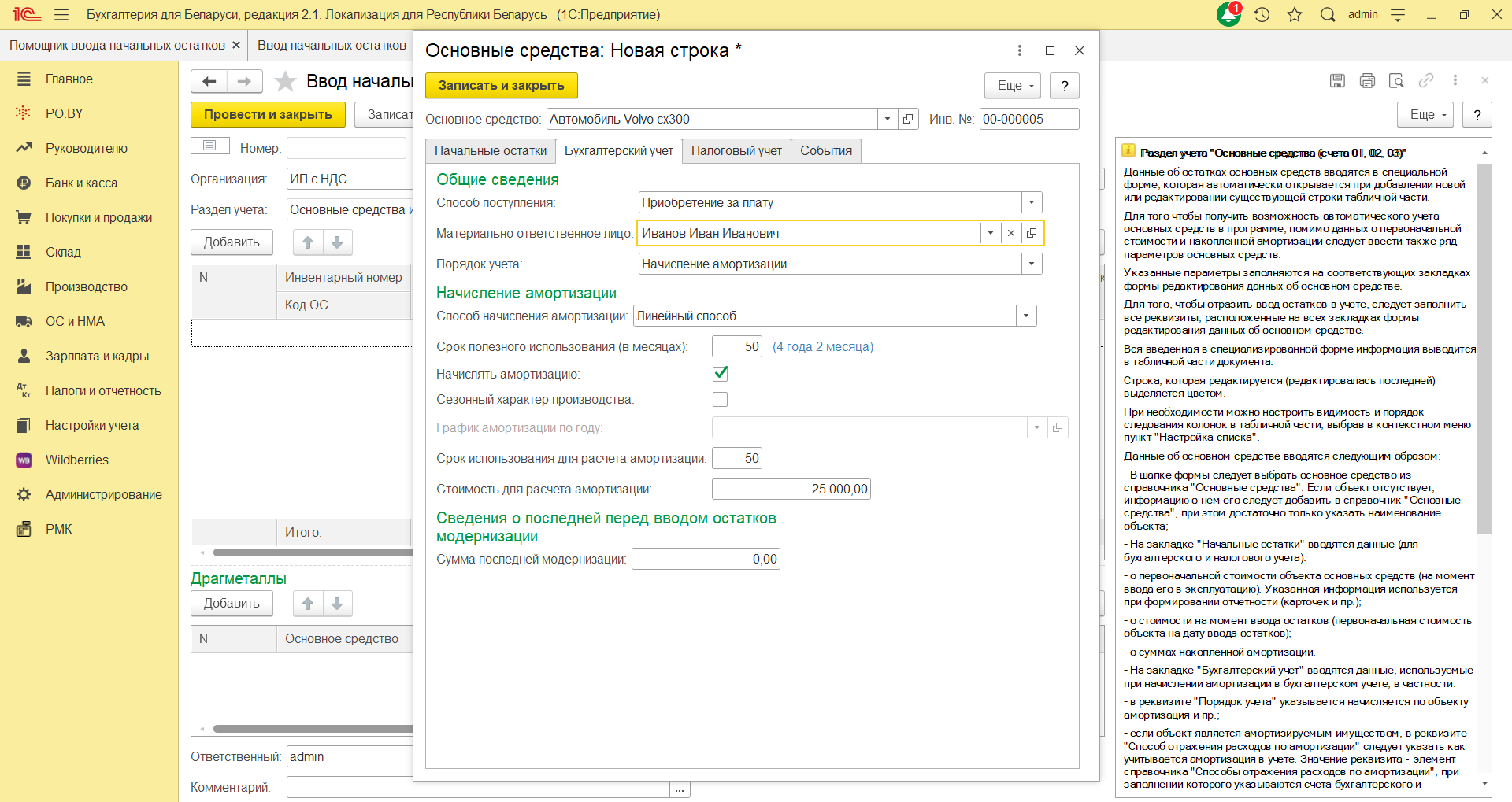Image resolution: width=1512 pixels, height=802 pixels.
Task: Open history clock icon
Action: click(1262, 15)
